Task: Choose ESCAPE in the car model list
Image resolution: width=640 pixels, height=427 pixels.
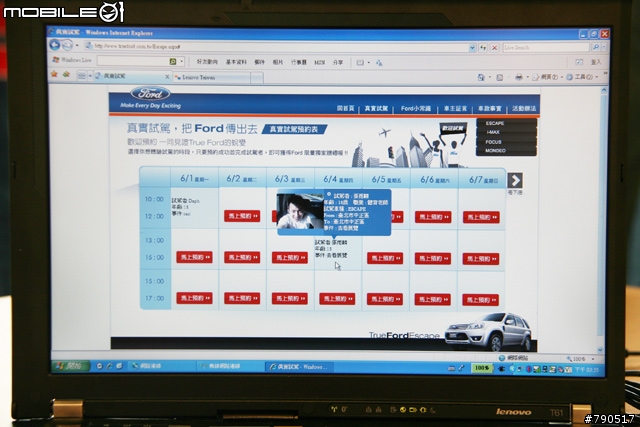Action: [495, 123]
